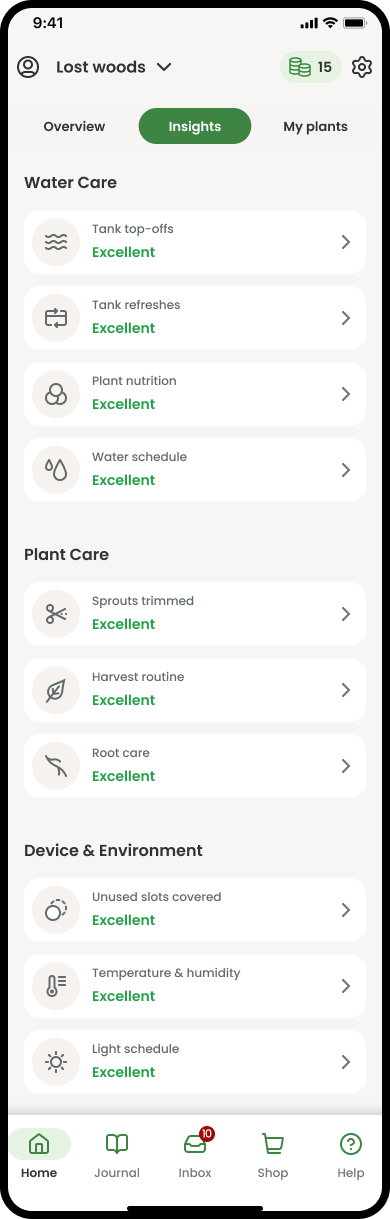Switch to the My plants tab
The image size is (390, 1219).
tap(315, 126)
